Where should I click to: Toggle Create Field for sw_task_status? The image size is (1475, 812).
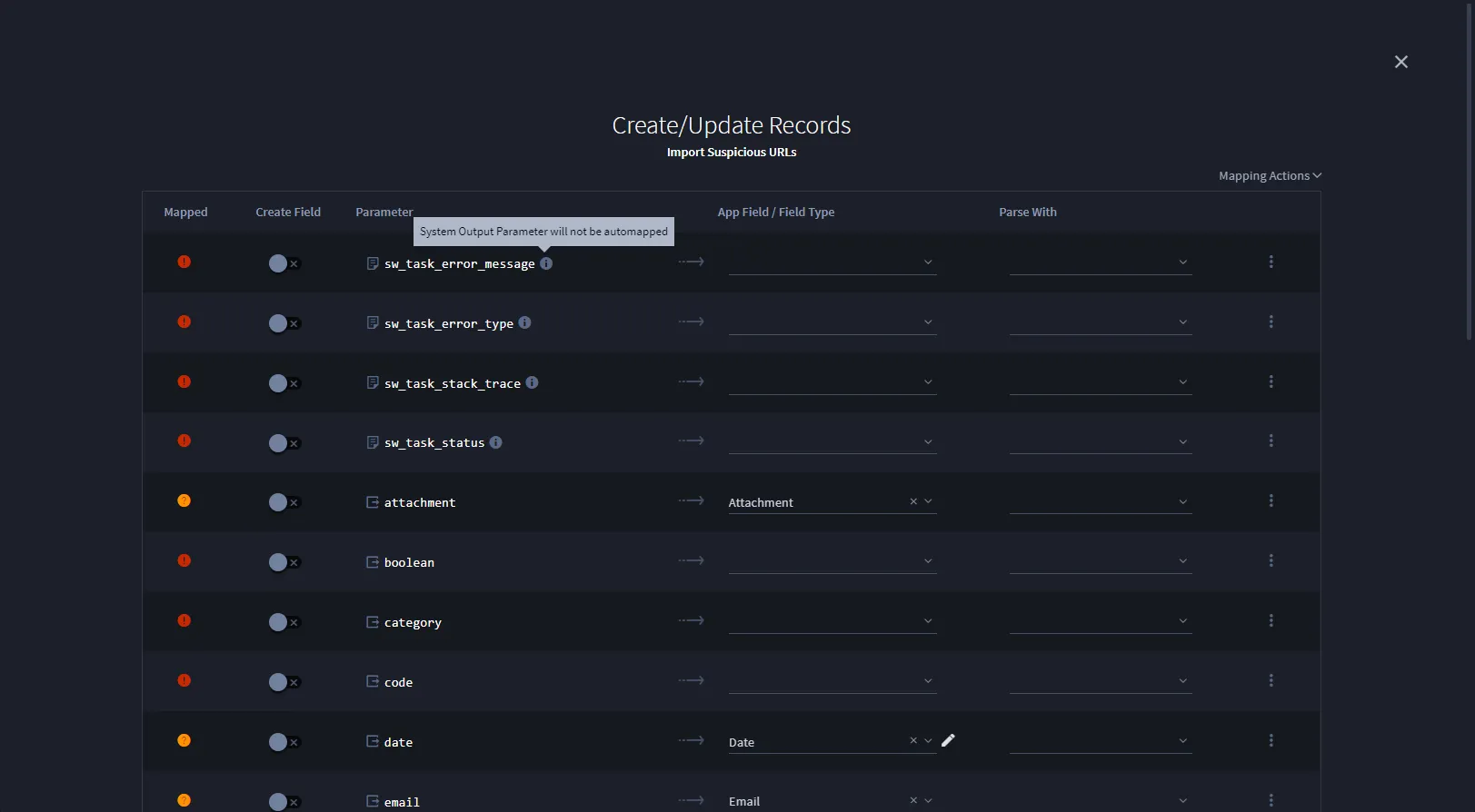click(x=284, y=443)
